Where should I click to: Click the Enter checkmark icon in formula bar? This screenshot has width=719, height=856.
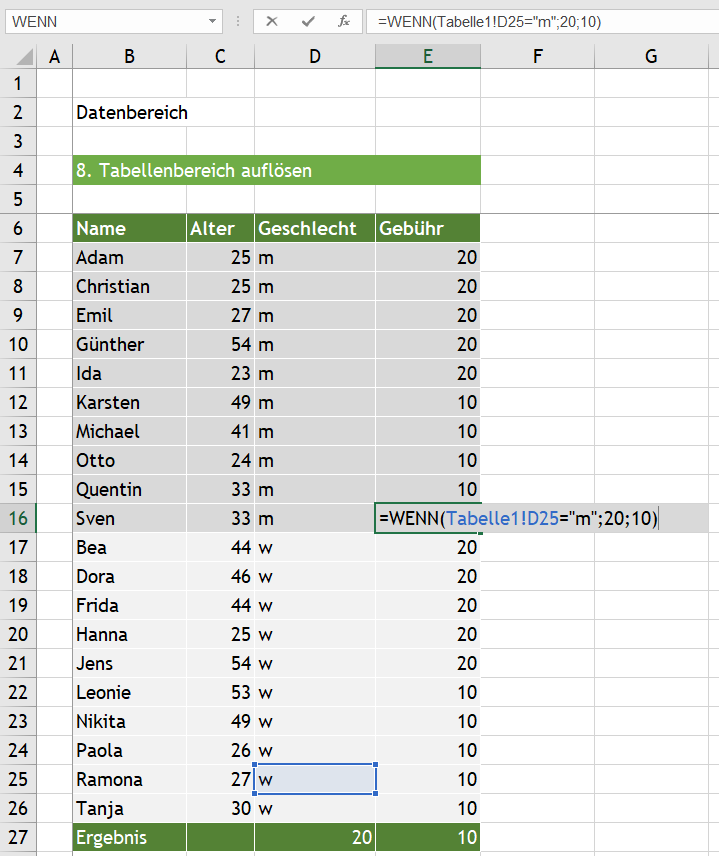(308, 21)
